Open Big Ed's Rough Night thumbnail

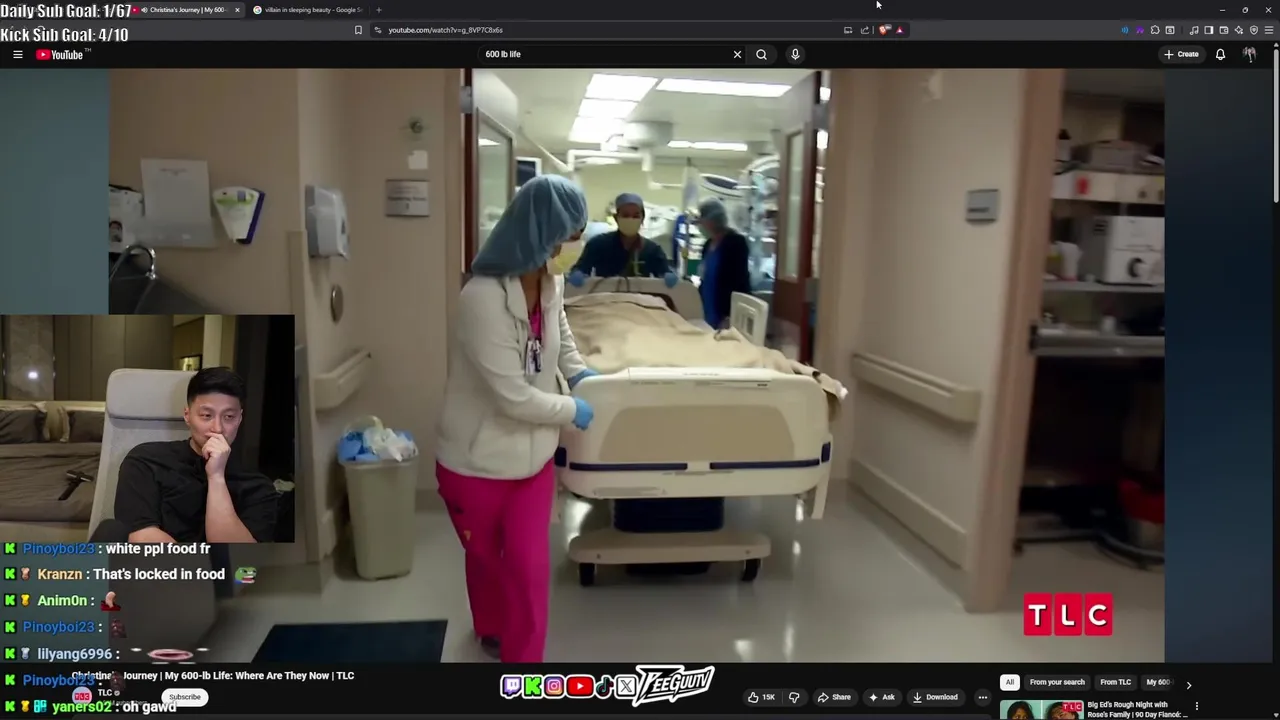(1041, 710)
